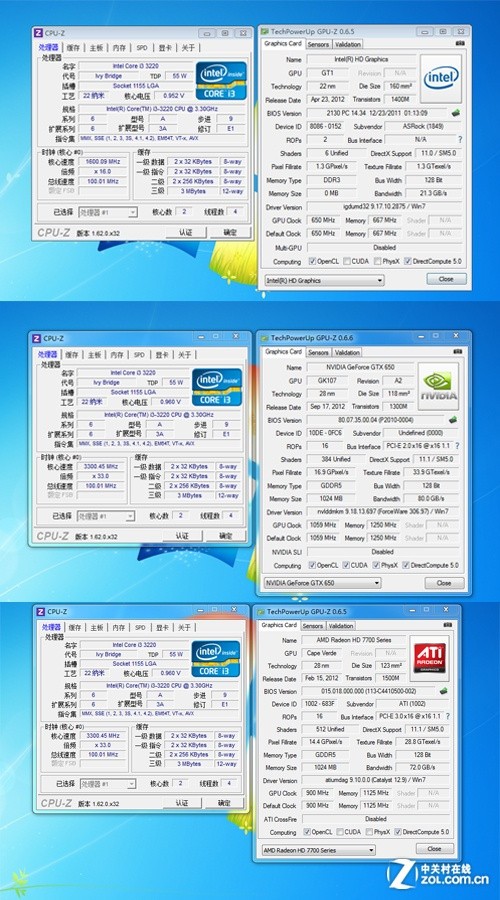Click the NVIDIA logo in the GPU-Z window

438,386
